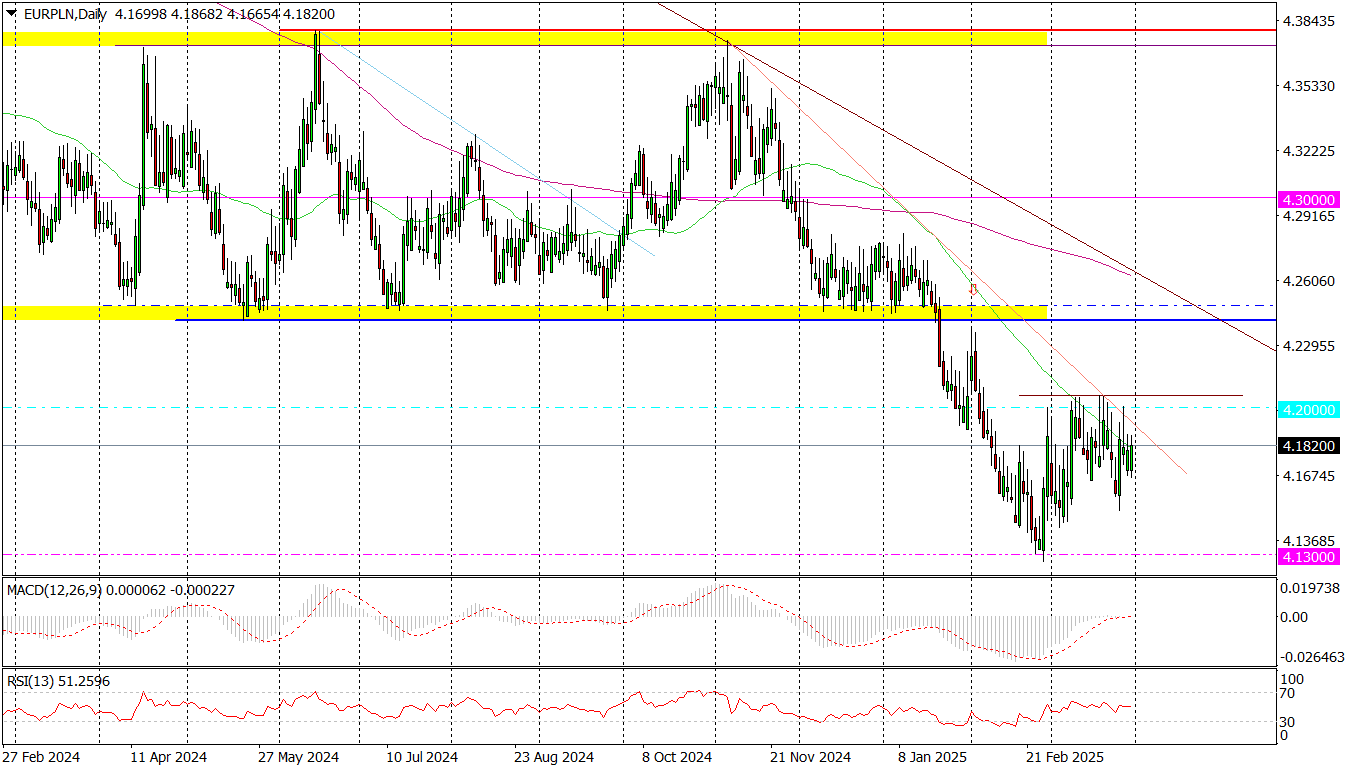The height and width of the screenshot is (771, 1348).
Task: Click the EURPLN,Daily symbol title
Action: point(64,15)
